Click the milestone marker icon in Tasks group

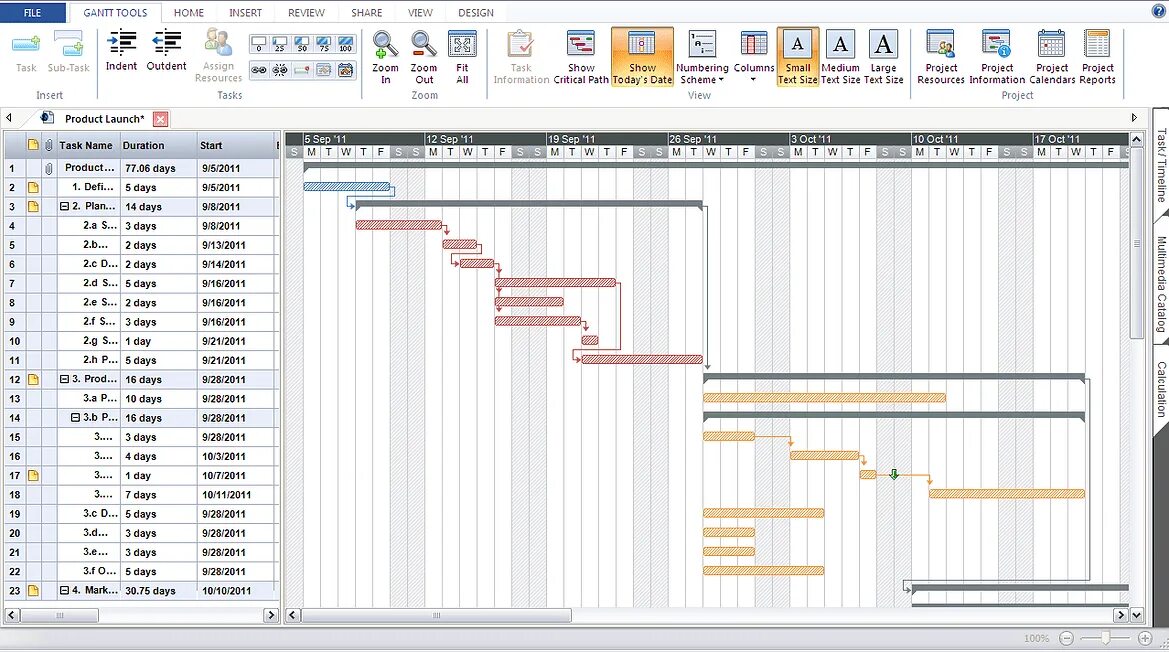pos(302,70)
